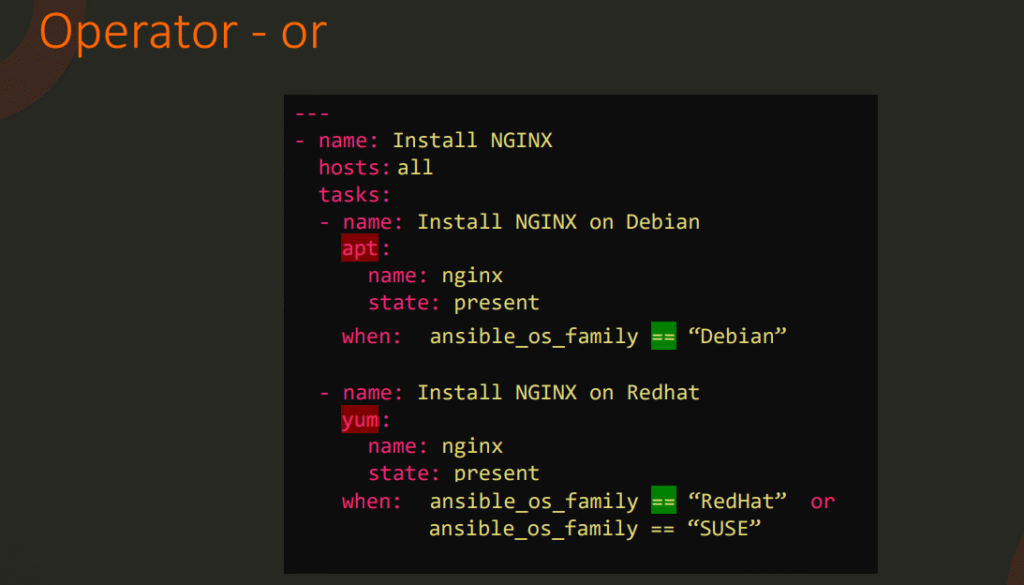The image size is (1024, 585).
Task: Click the "when:" keyword on the Debian task
Action: 371,336
